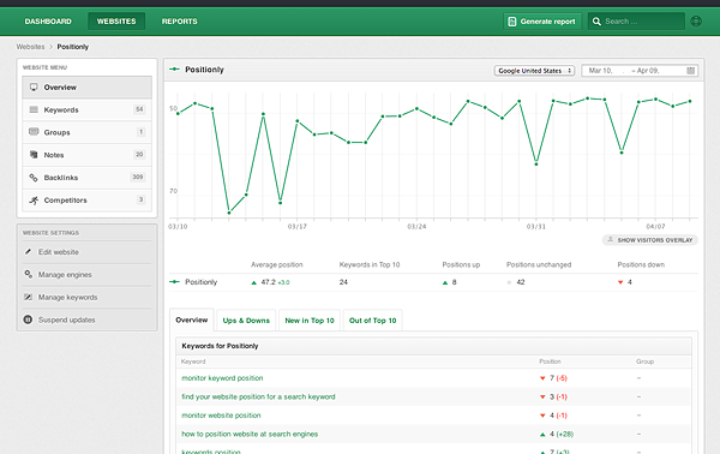Click the Average position up arrow
Image resolution: width=720 pixels, height=454 pixels.
pos(254,283)
